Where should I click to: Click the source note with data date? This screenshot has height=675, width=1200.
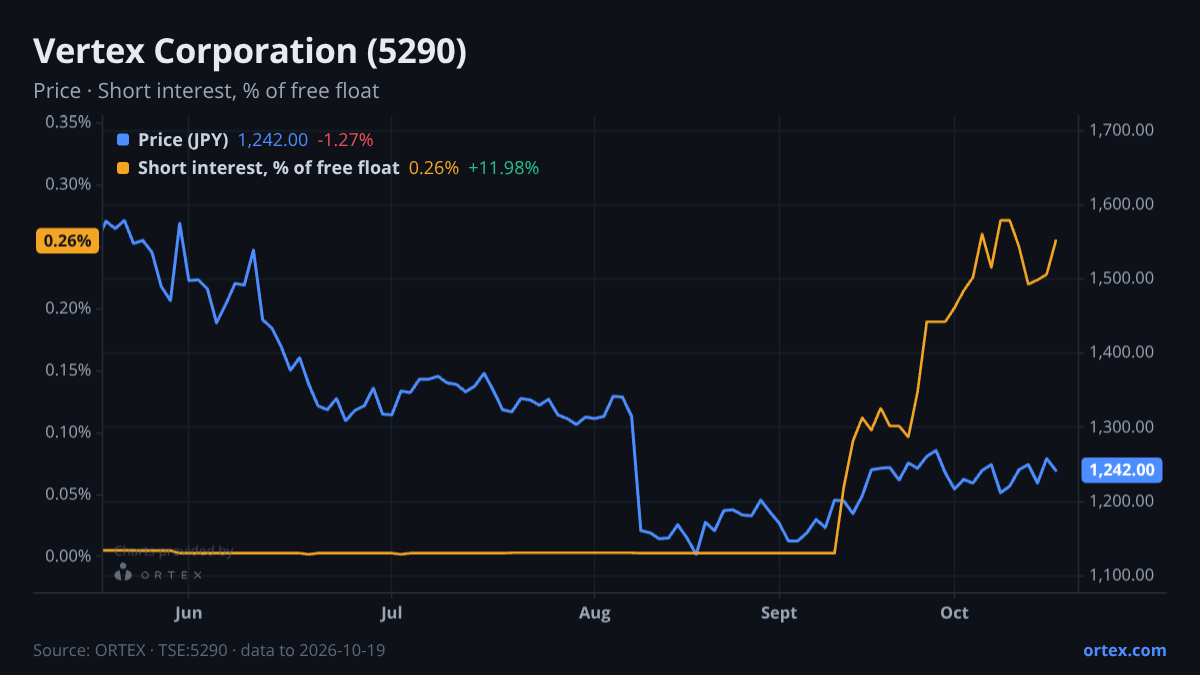209,650
